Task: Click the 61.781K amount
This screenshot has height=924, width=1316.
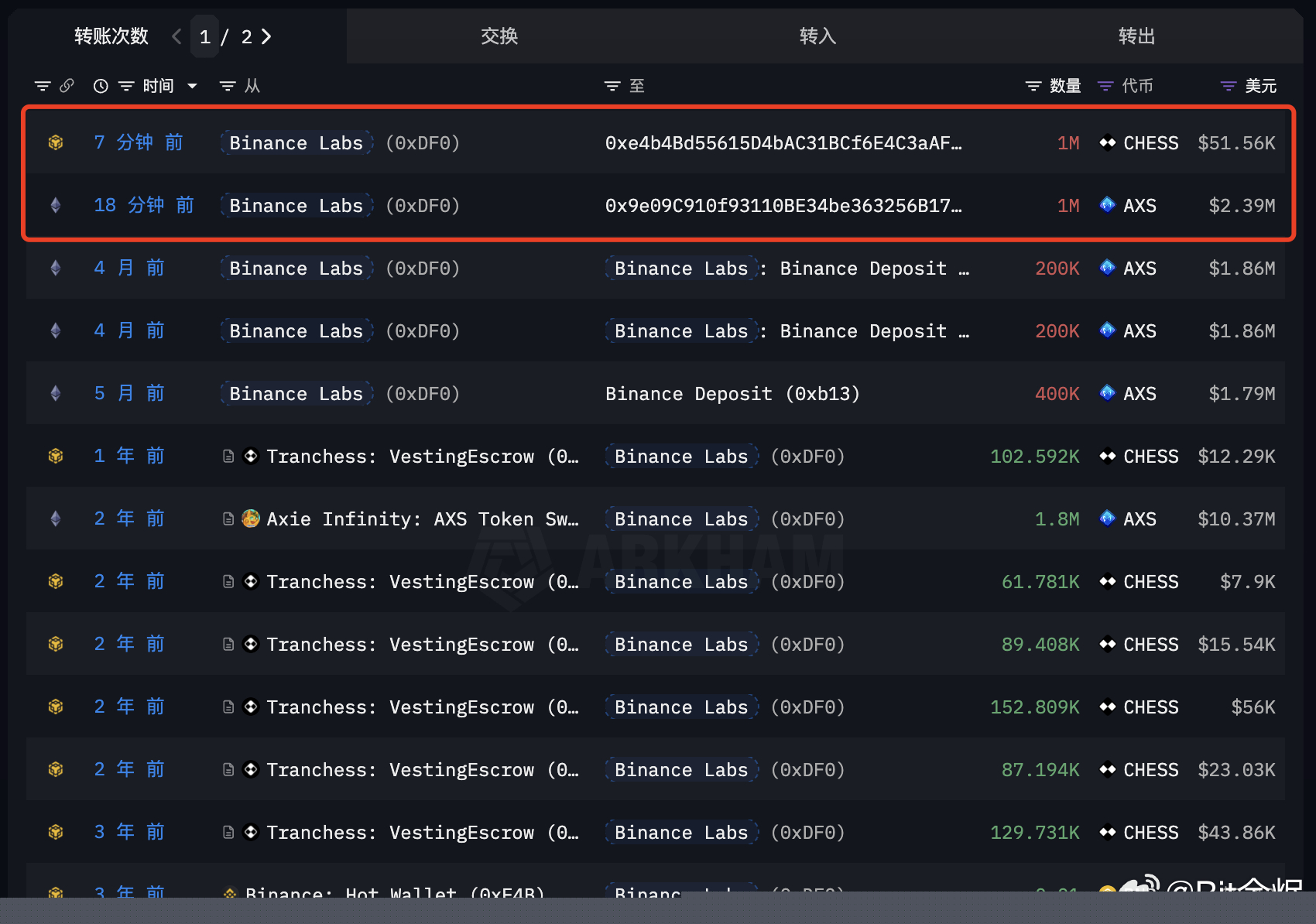Action: point(1040,582)
